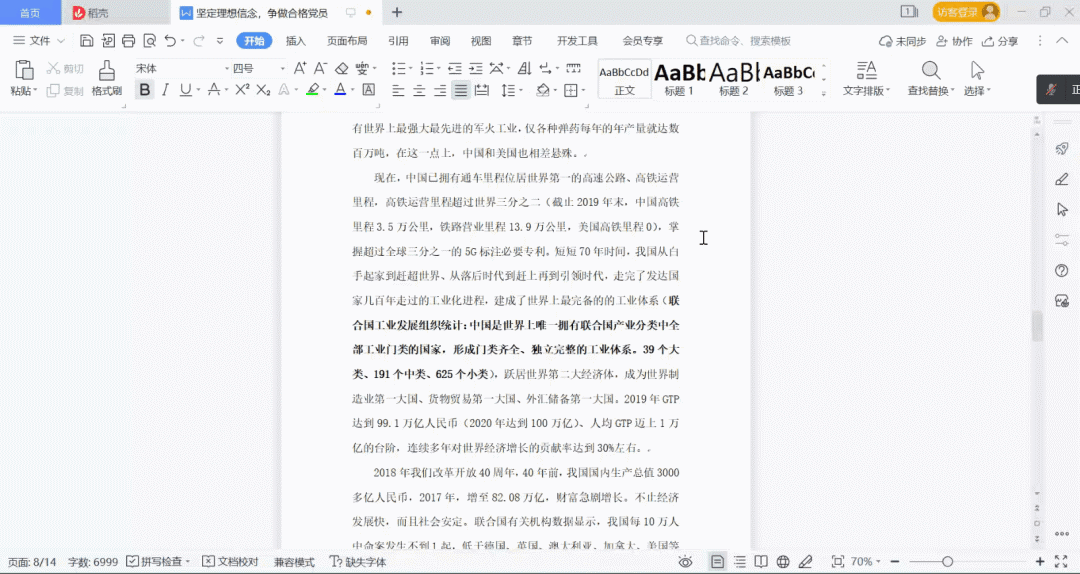Click the font color A swatch
This screenshot has width=1080, height=574.
[339, 90]
